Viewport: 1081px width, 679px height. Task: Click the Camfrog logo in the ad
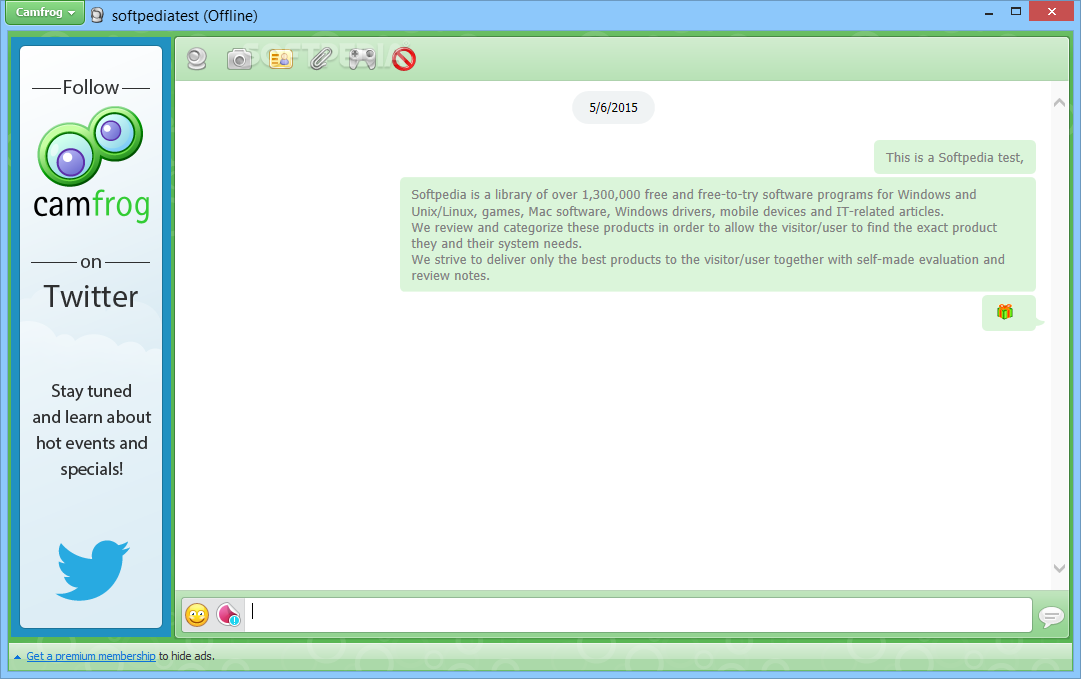click(x=91, y=164)
